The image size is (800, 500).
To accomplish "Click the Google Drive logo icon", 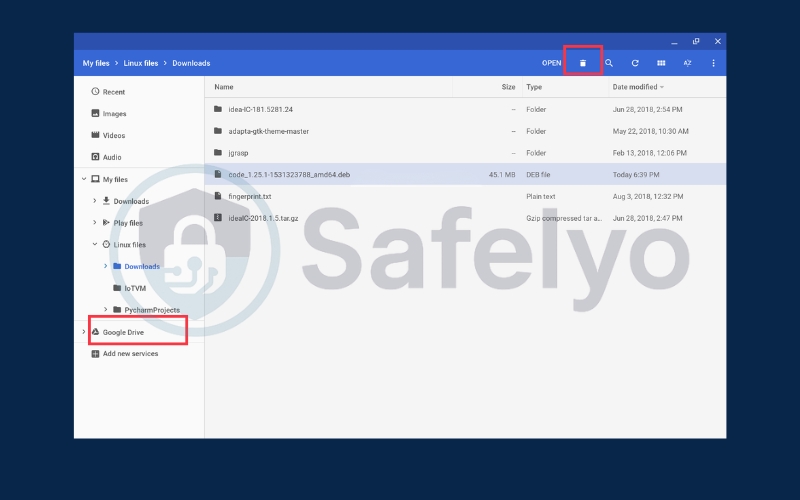I will tap(95, 332).
